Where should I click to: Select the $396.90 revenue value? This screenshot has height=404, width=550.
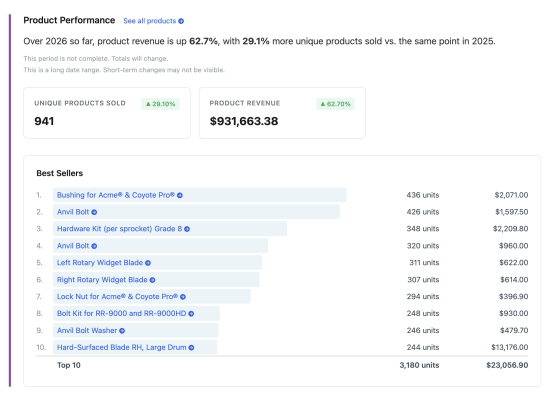coord(514,296)
